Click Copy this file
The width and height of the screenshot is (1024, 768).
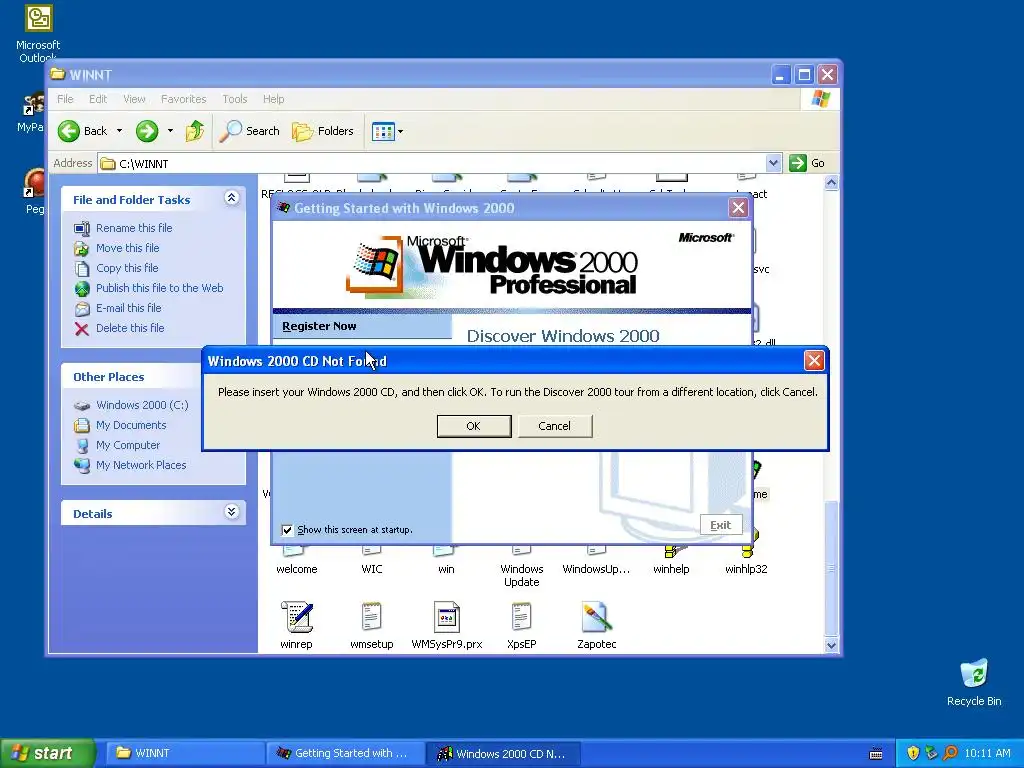click(x=127, y=268)
